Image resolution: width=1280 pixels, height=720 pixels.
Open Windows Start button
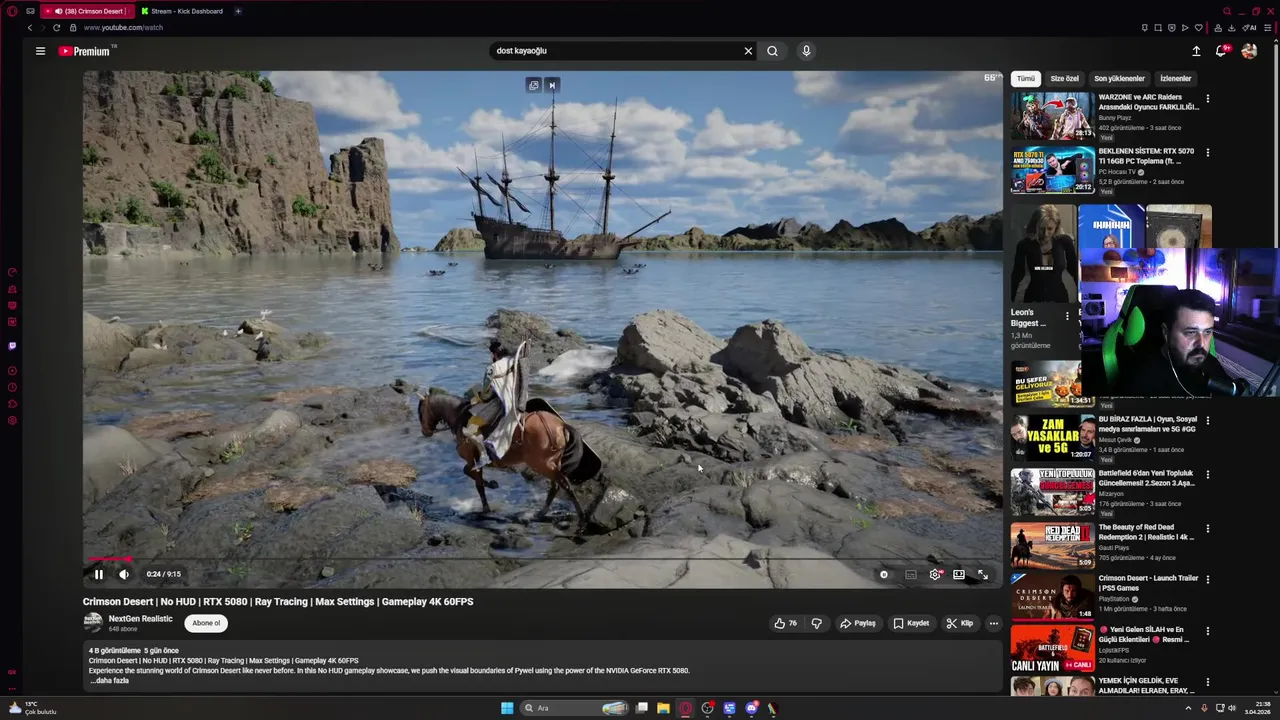(507, 708)
